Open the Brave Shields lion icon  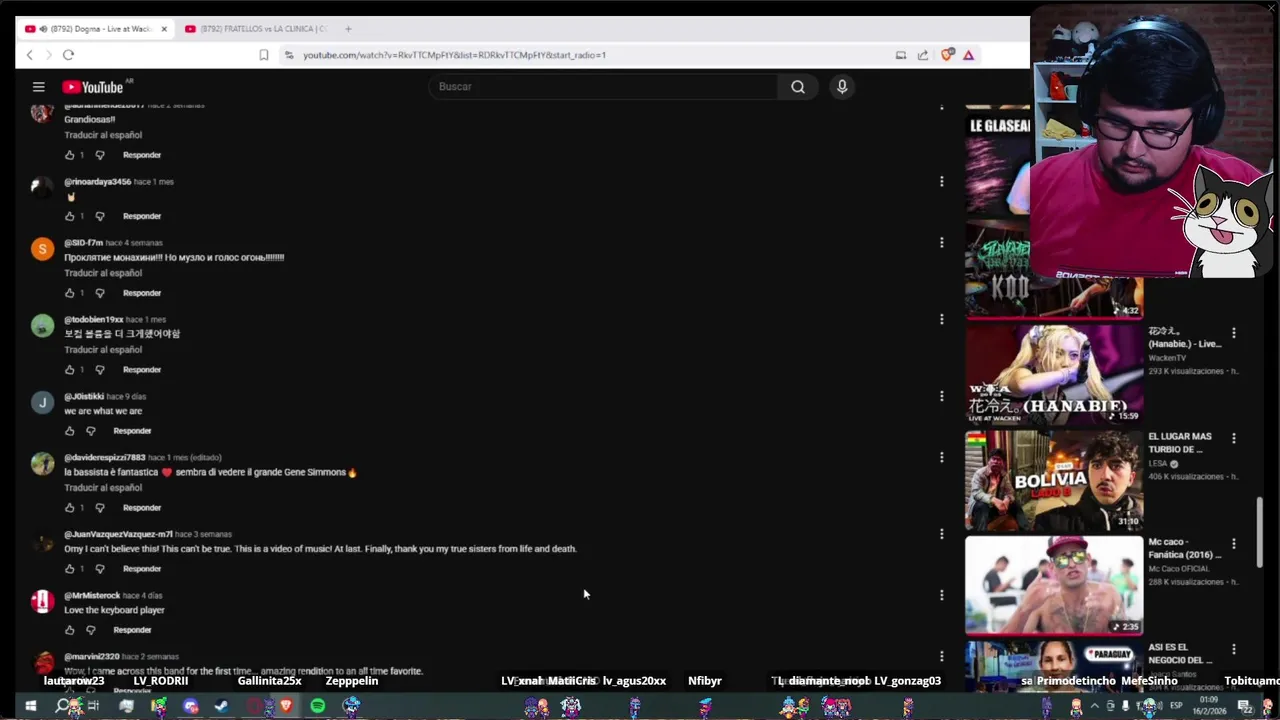[x=947, y=55]
